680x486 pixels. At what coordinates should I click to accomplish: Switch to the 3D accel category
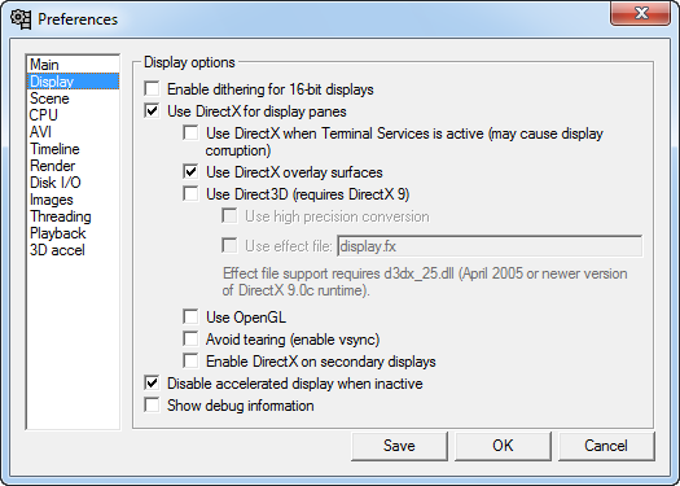pyautogui.click(x=57, y=250)
